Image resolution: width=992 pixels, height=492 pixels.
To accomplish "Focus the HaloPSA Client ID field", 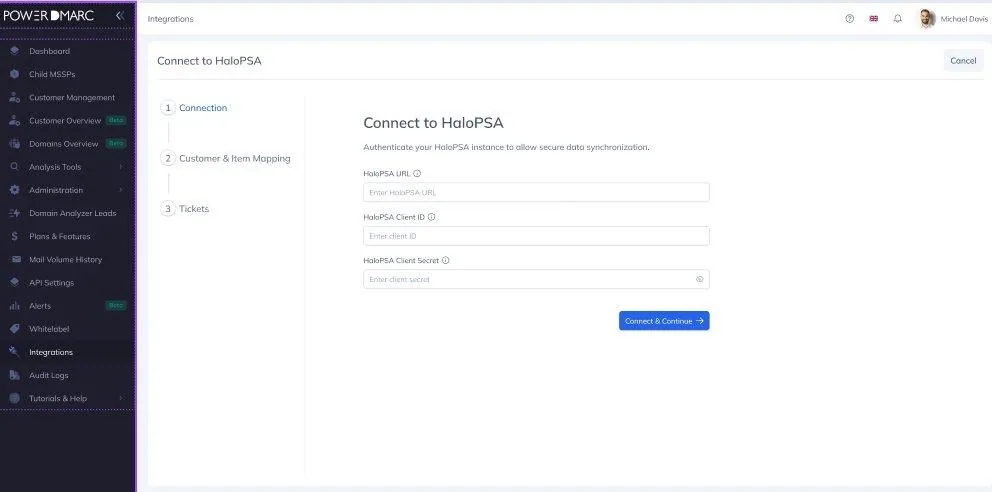I will [x=536, y=236].
